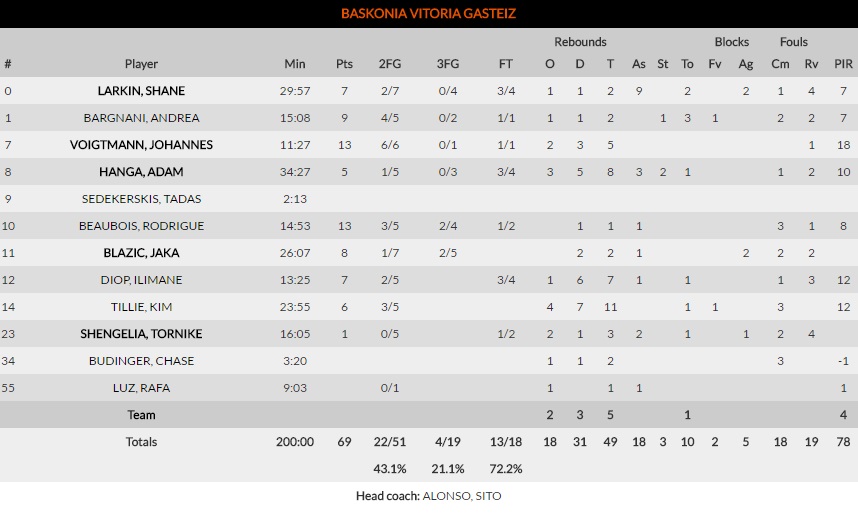The image size is (858, 520).
Task: Click the Min column header
Action: point(294,64)
